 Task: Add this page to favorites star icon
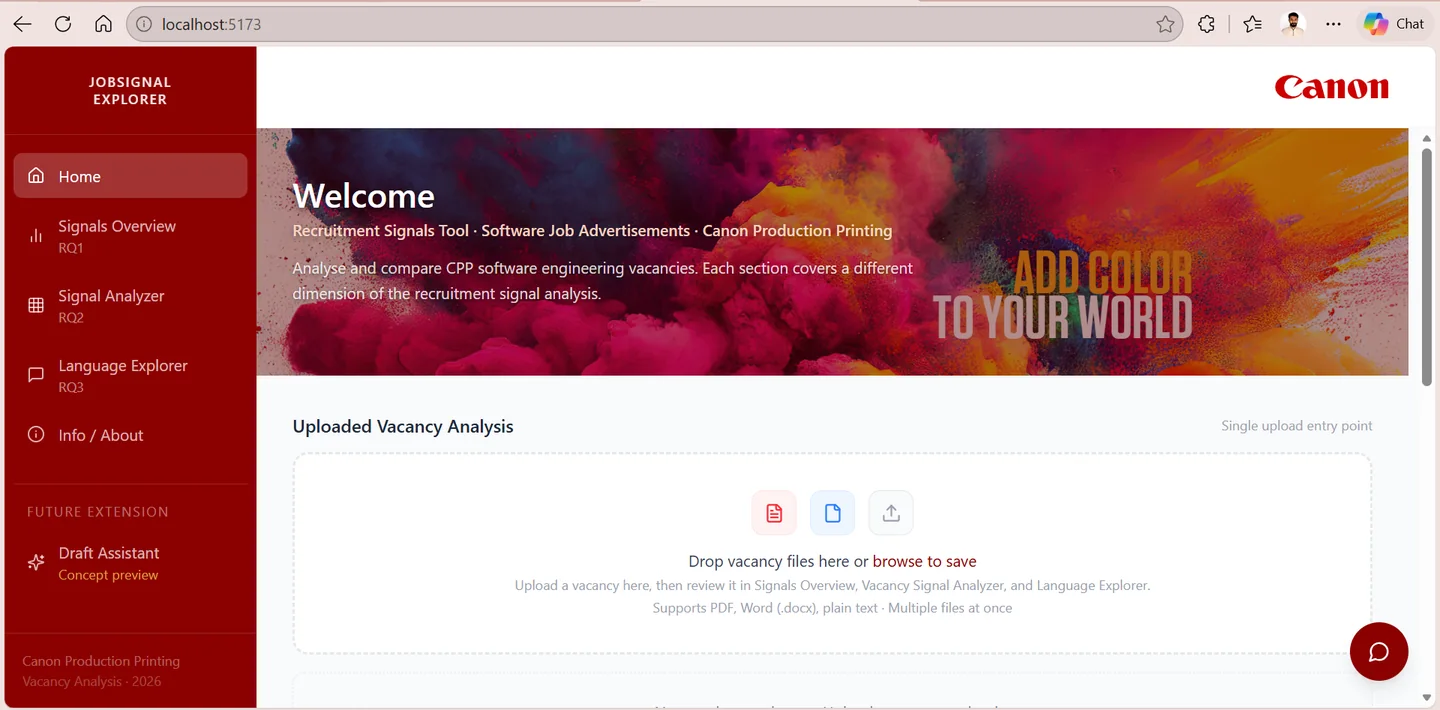1165,24
